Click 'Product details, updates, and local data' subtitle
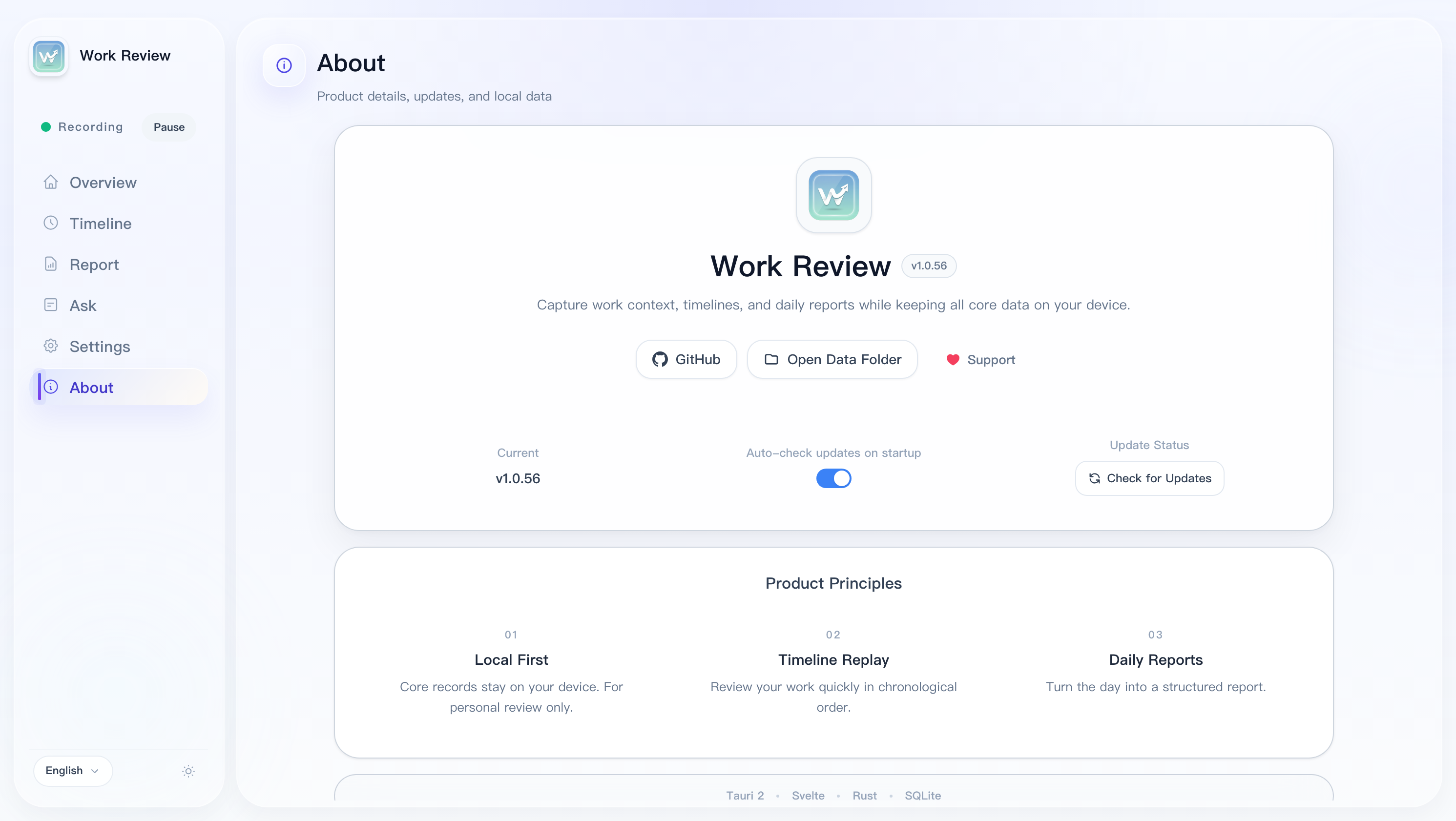 tap(434, 96)
